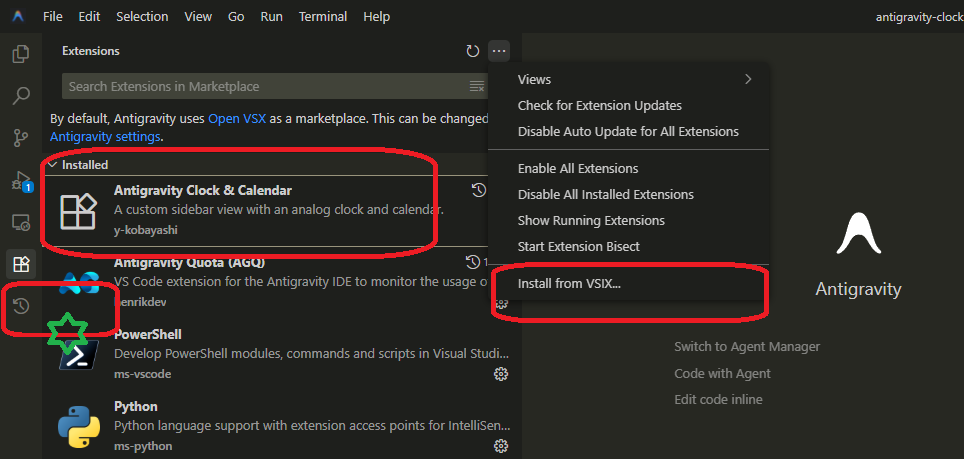
Task: Select the Antigravity Quota (AGQ) title
Action: (189, 262)
